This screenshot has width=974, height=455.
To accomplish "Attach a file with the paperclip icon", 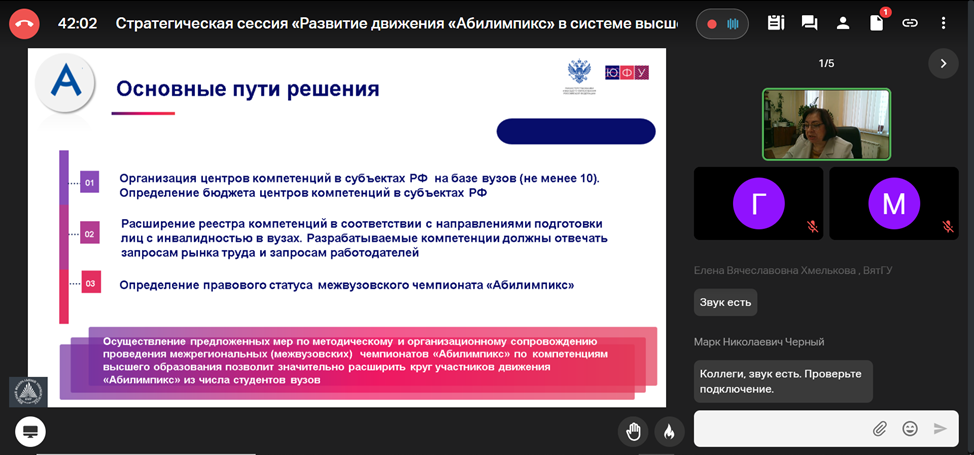I will (880, 428).
